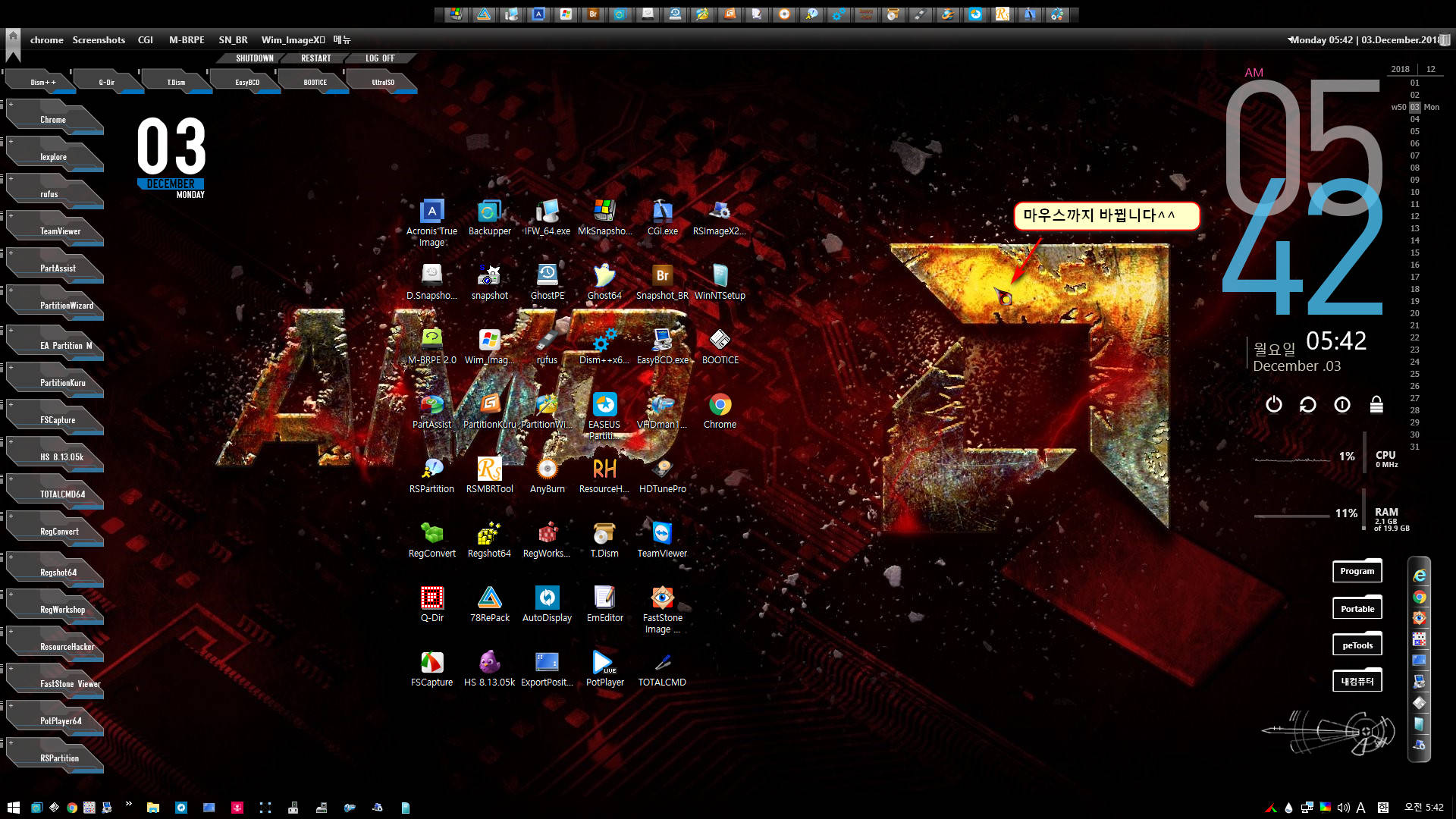1456x819 pixels.
Task: Expand the plus sign on the rufus sidebar item
Action: (x=11, y=178)
